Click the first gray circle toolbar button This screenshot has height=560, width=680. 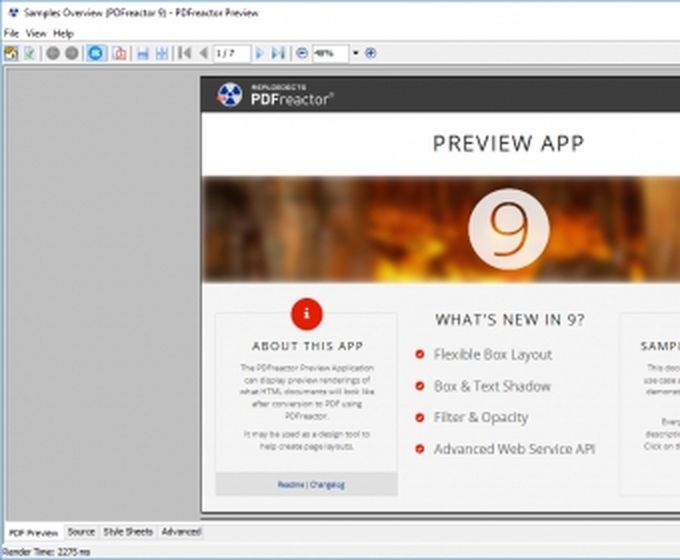coord(53,53)
